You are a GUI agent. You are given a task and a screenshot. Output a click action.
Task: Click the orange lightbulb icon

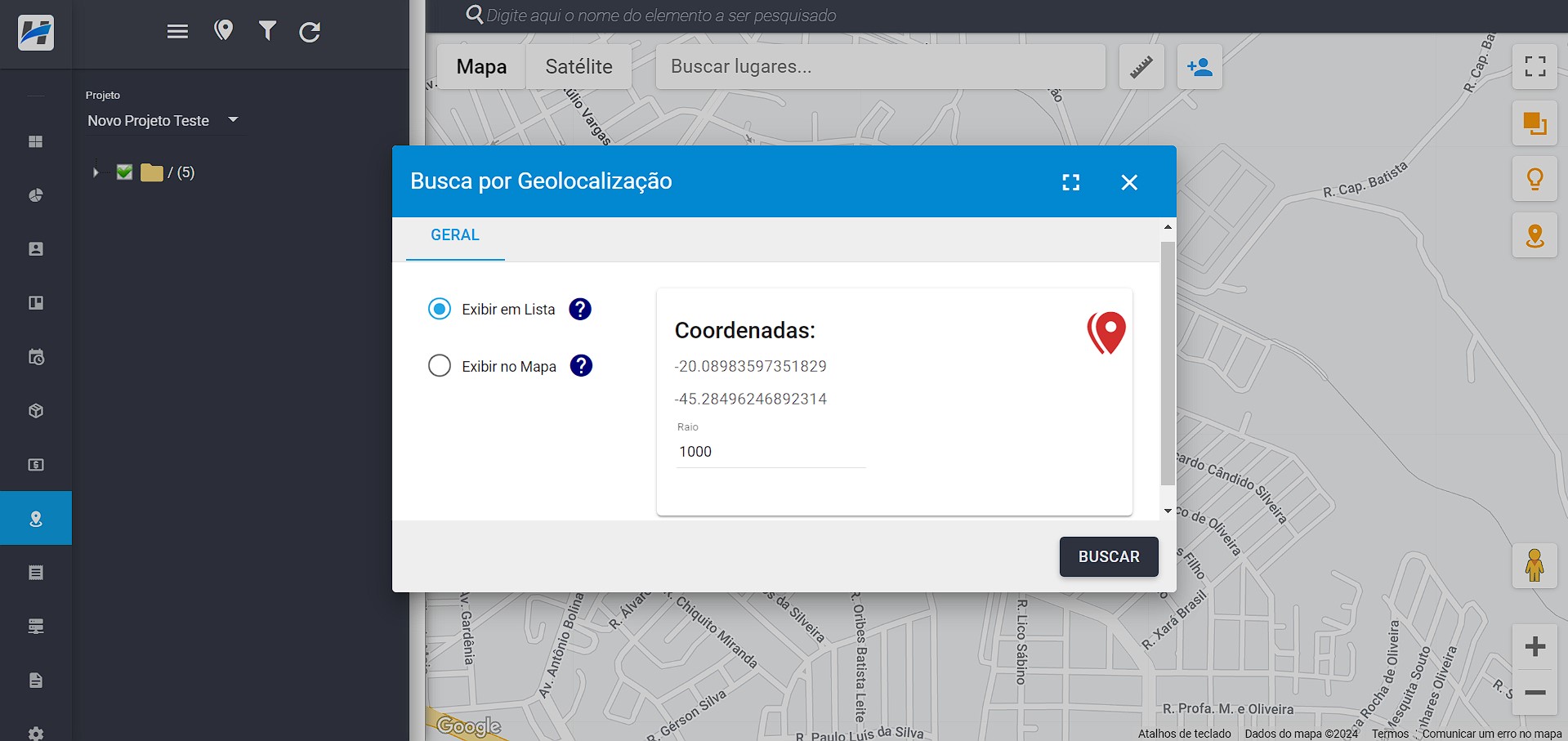click(x=1534, y=179)
